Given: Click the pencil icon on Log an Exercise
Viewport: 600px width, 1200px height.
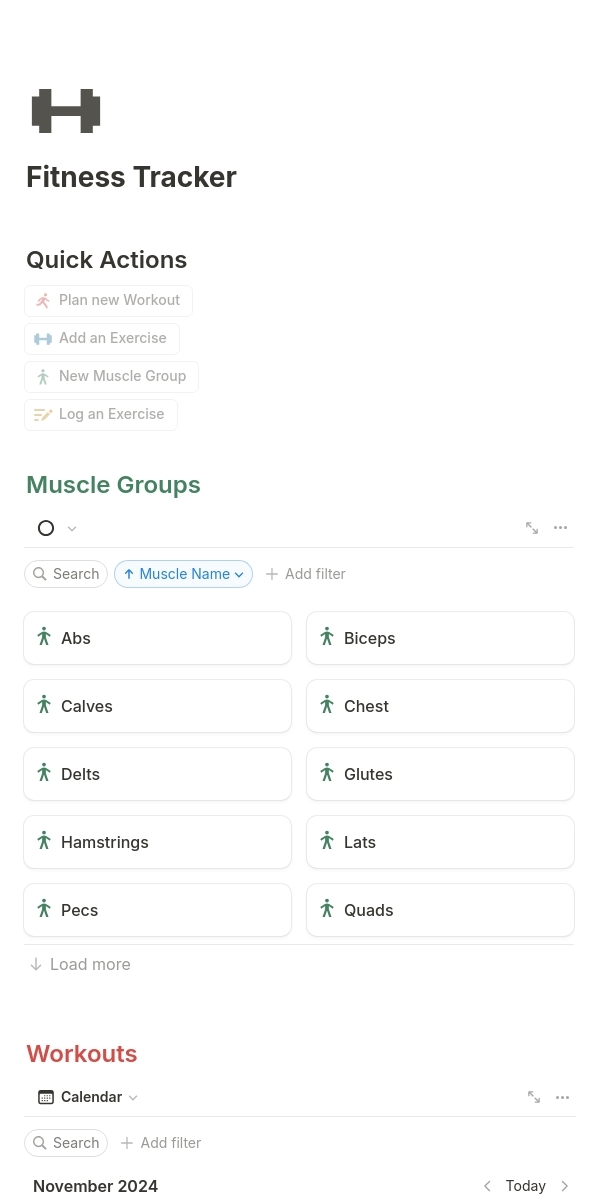Looking at the screenshot, I should tap(43, 413).
